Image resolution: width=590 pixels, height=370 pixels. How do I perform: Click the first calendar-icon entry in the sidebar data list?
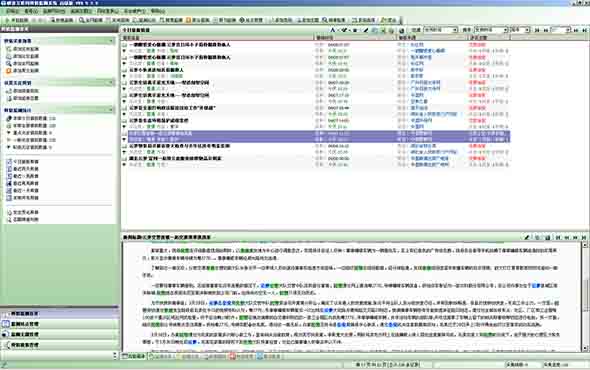[23, 161]
